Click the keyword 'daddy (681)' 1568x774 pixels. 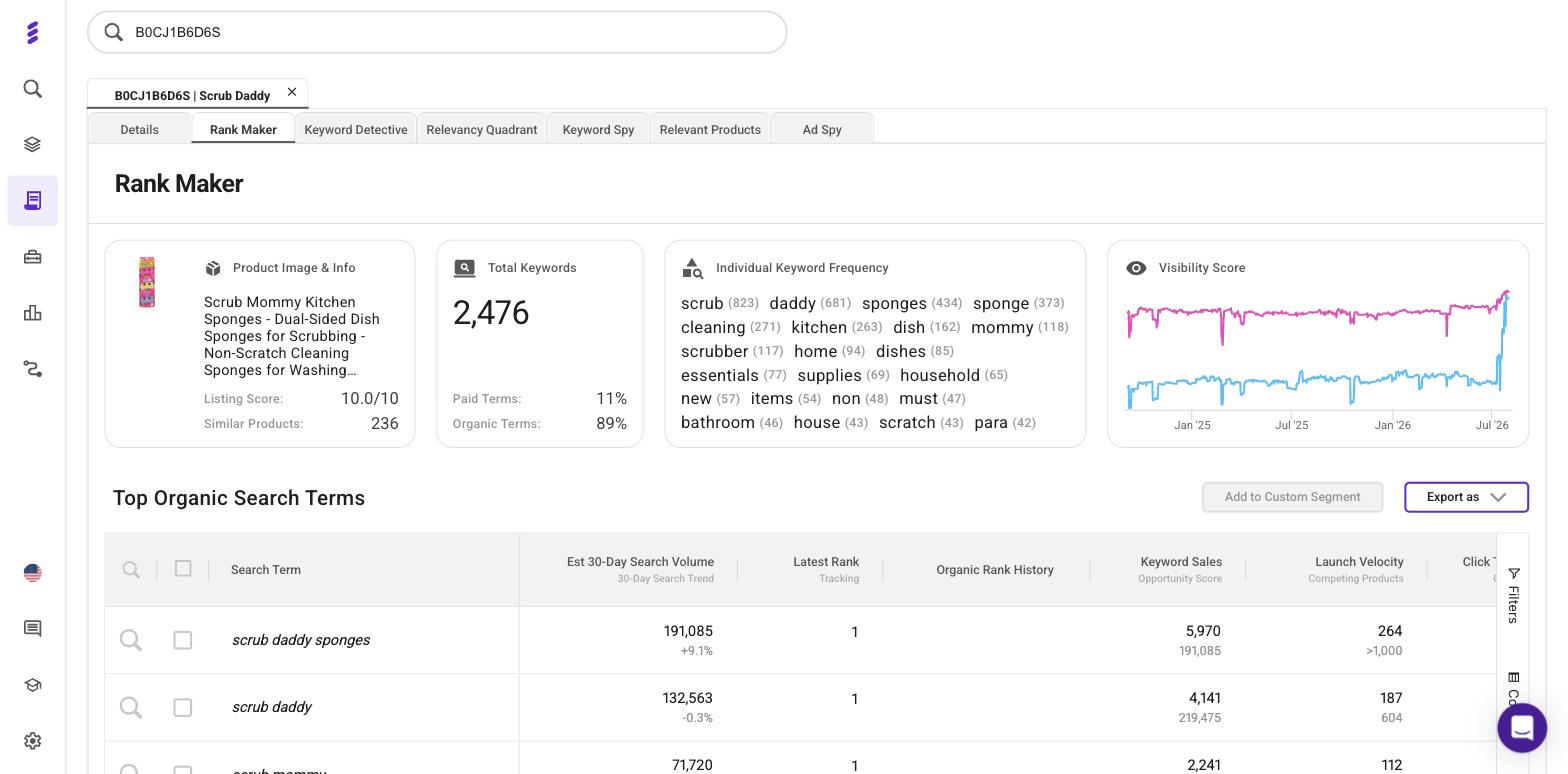[x=811, y=303]
